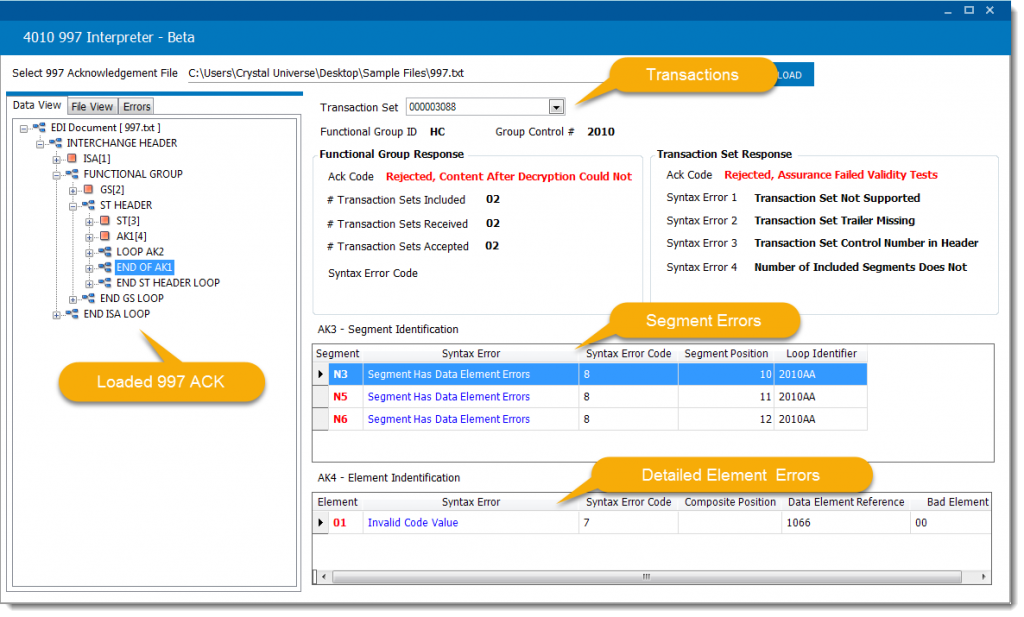This screenshot has width=1024, height=617.
Task: Click the row selector arrow beside element 01
Action: [322, 522]
